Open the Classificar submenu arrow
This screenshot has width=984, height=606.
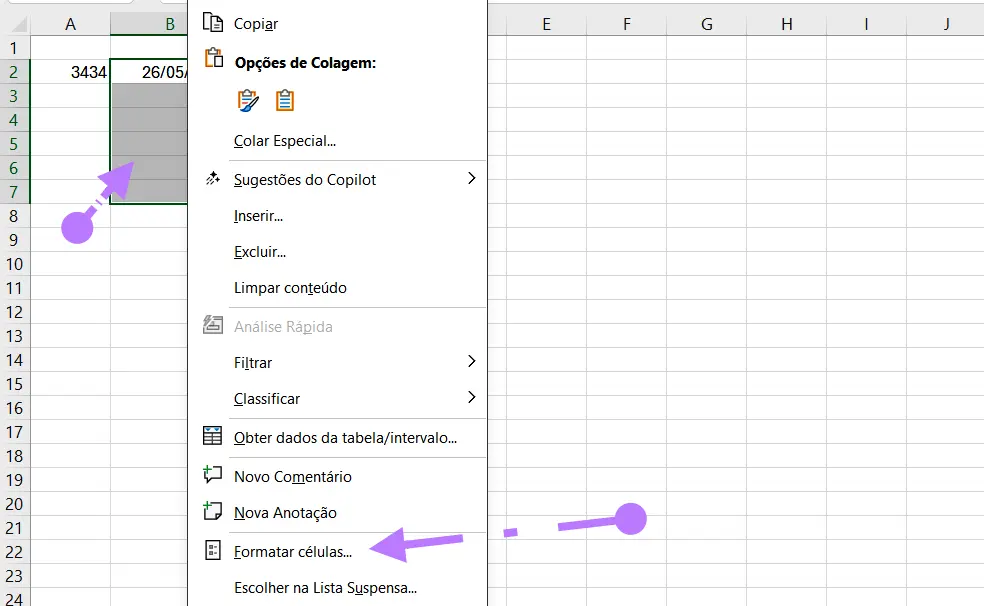point(471,398)
